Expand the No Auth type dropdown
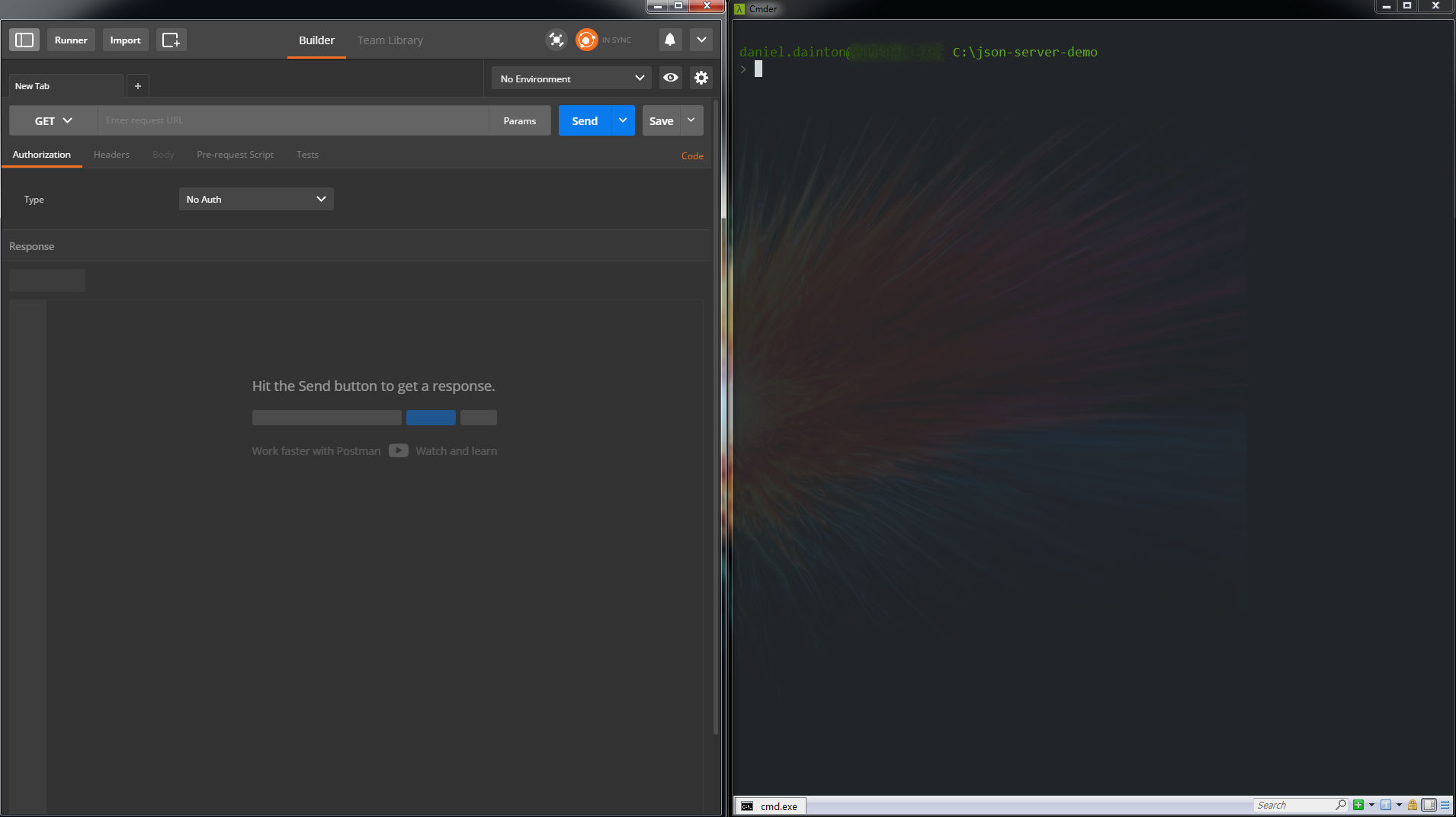Image resolution: width=1456 pixels, height=817 pixels. point(256,199)
